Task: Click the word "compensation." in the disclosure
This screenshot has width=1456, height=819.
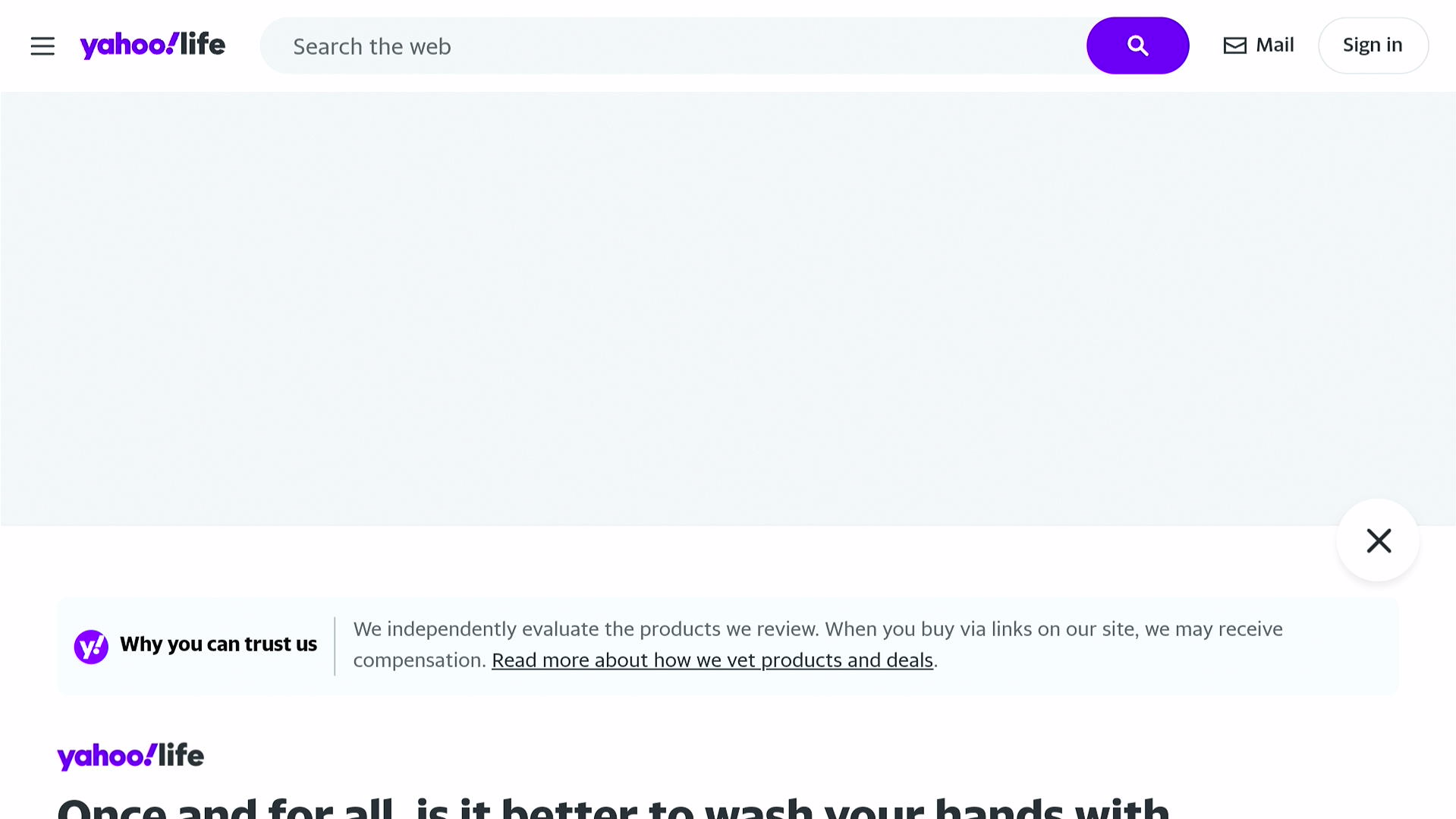Action: (x=420, y=660)
